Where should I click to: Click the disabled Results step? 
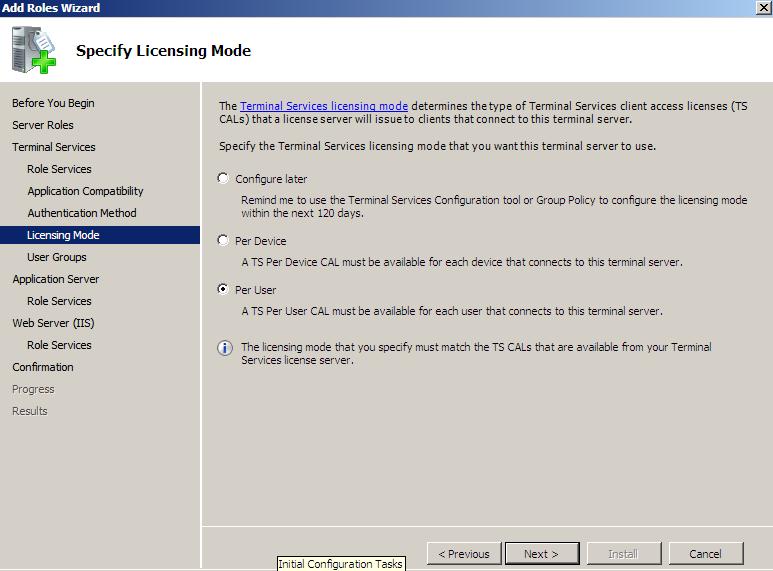point(30,411)
